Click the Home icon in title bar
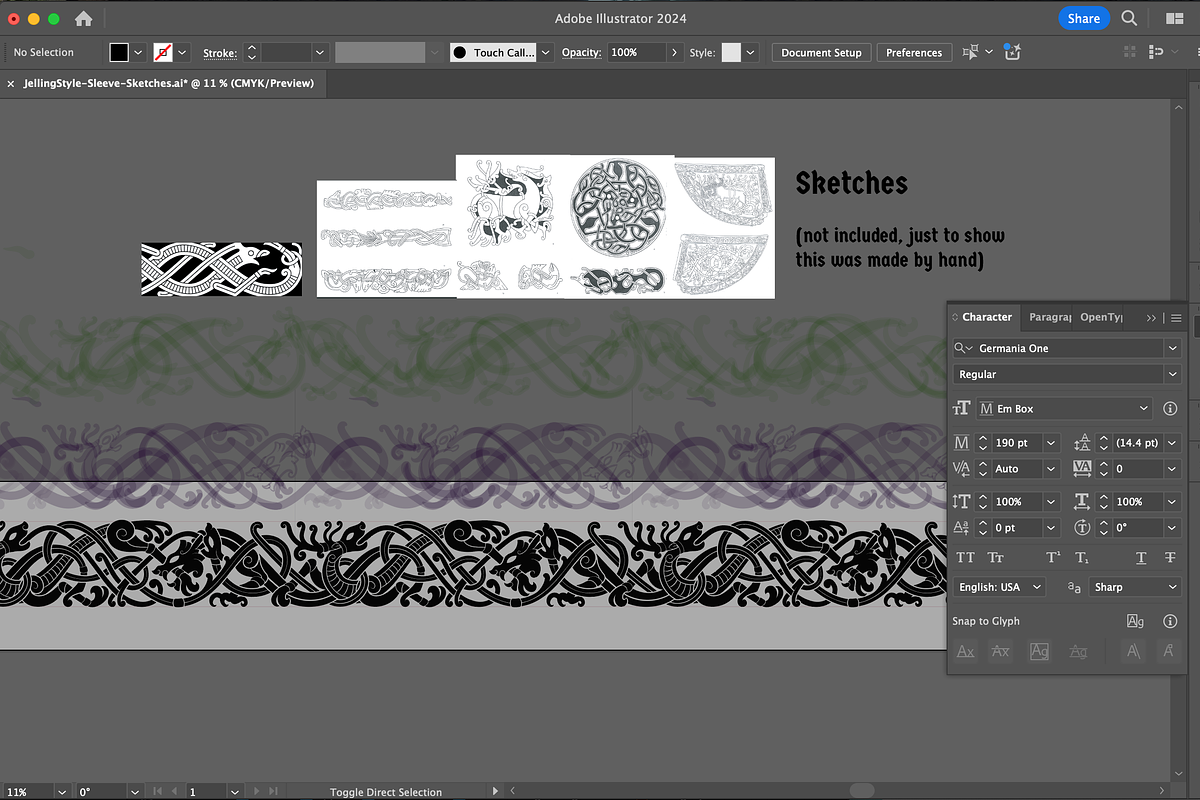This screenshot has width=1200, height=800. point(84,18)
